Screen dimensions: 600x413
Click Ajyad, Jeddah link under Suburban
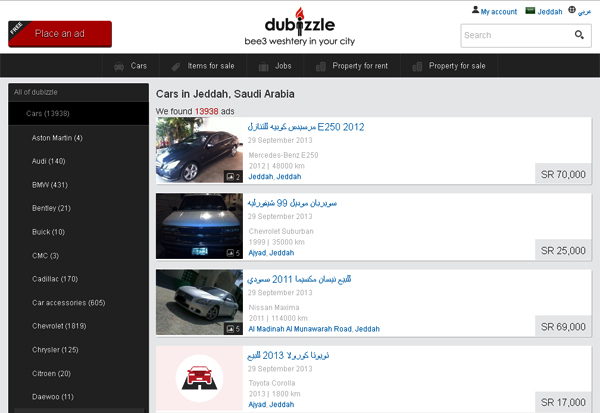[271, 253]
